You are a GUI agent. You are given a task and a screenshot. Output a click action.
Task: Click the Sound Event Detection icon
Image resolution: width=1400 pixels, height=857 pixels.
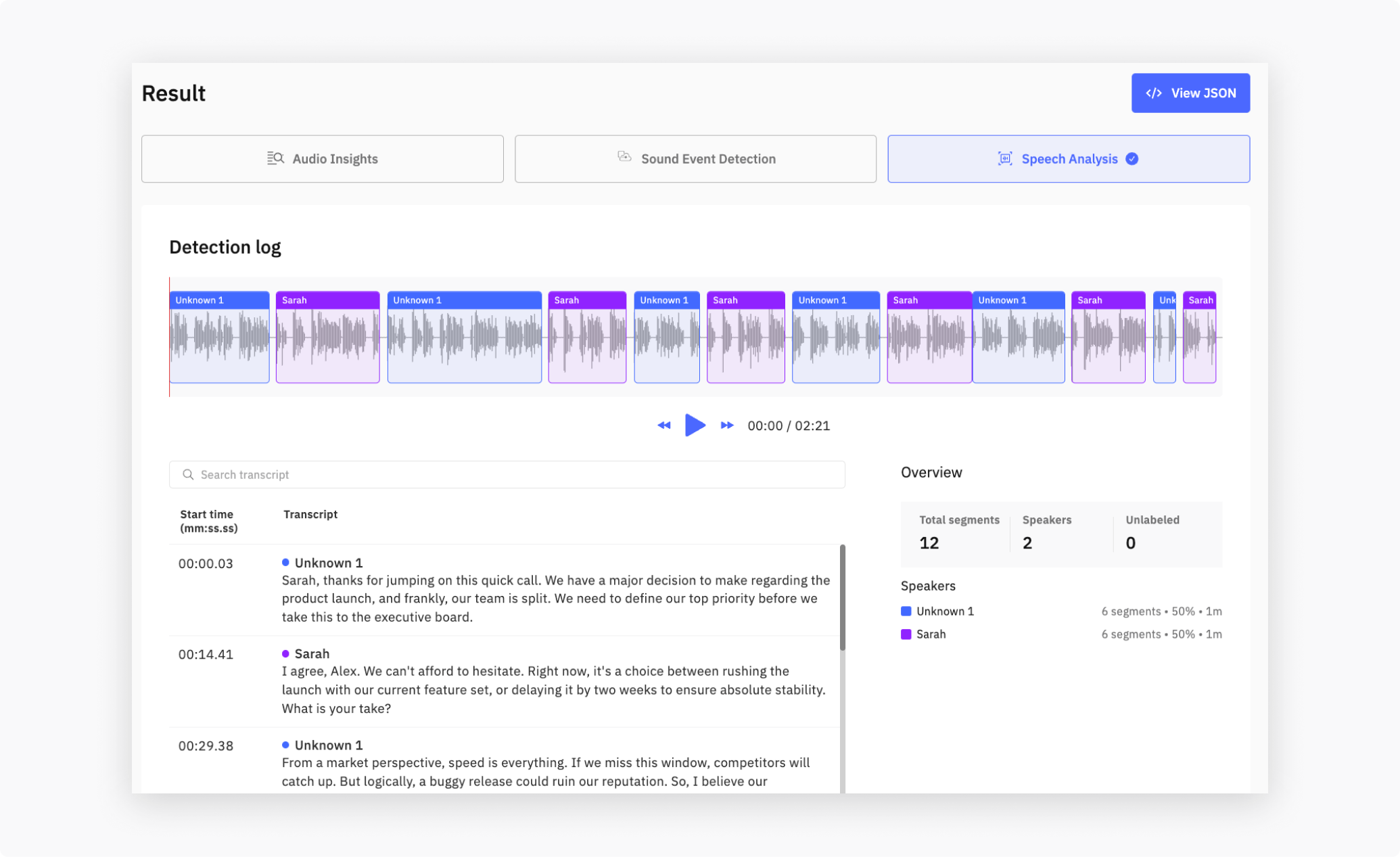click(x=624, y=157)
